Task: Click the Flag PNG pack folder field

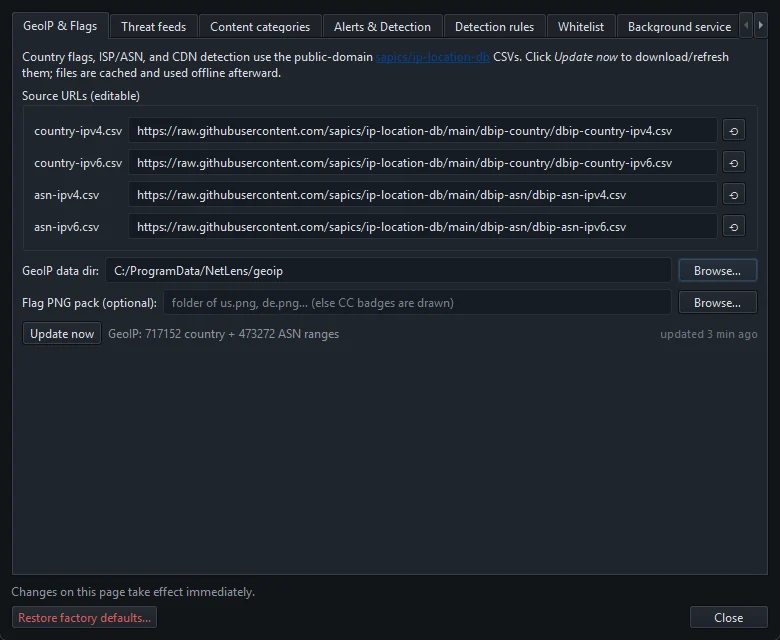Action: [417, 303]
